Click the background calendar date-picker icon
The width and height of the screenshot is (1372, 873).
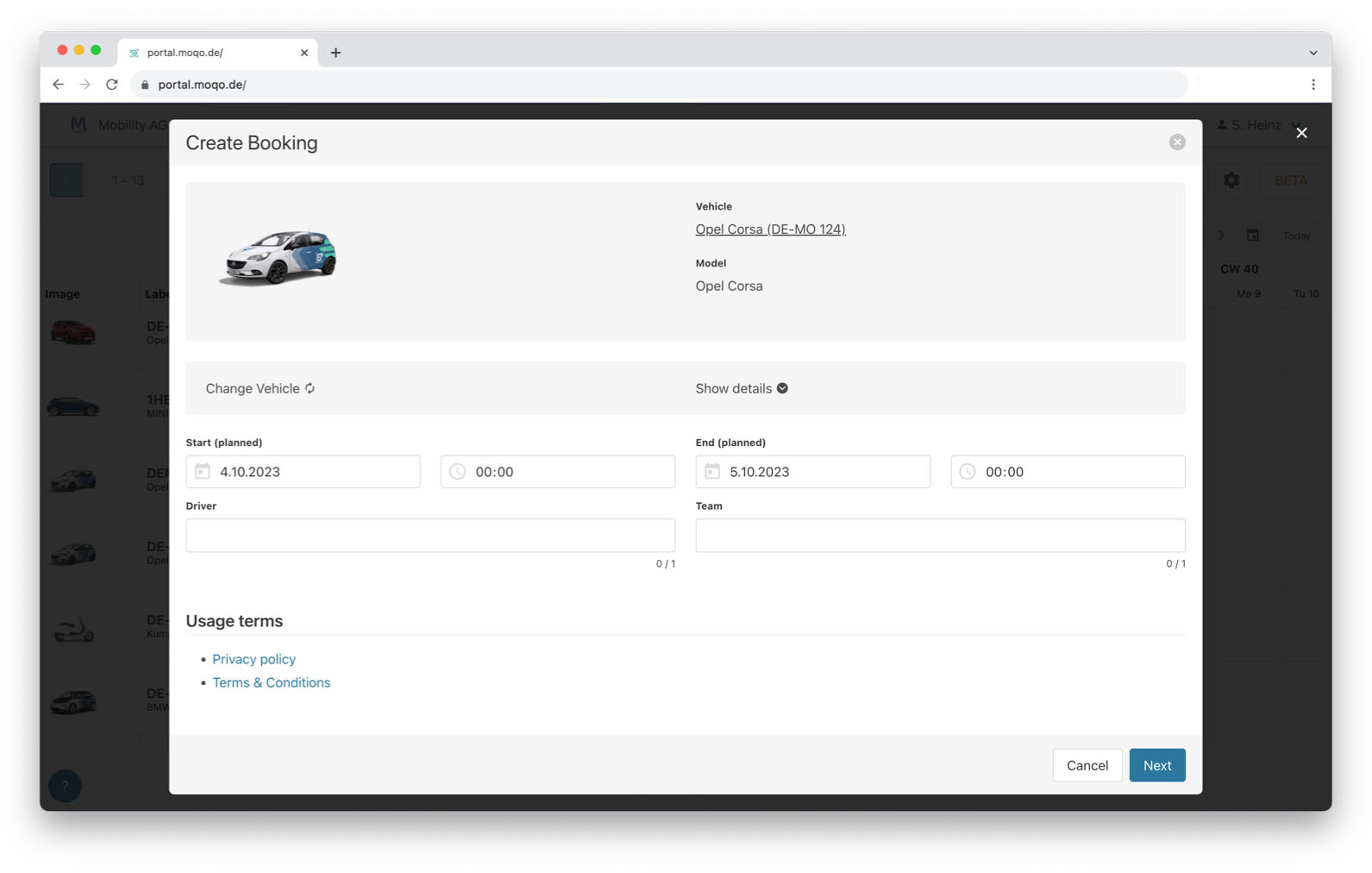1252,236
